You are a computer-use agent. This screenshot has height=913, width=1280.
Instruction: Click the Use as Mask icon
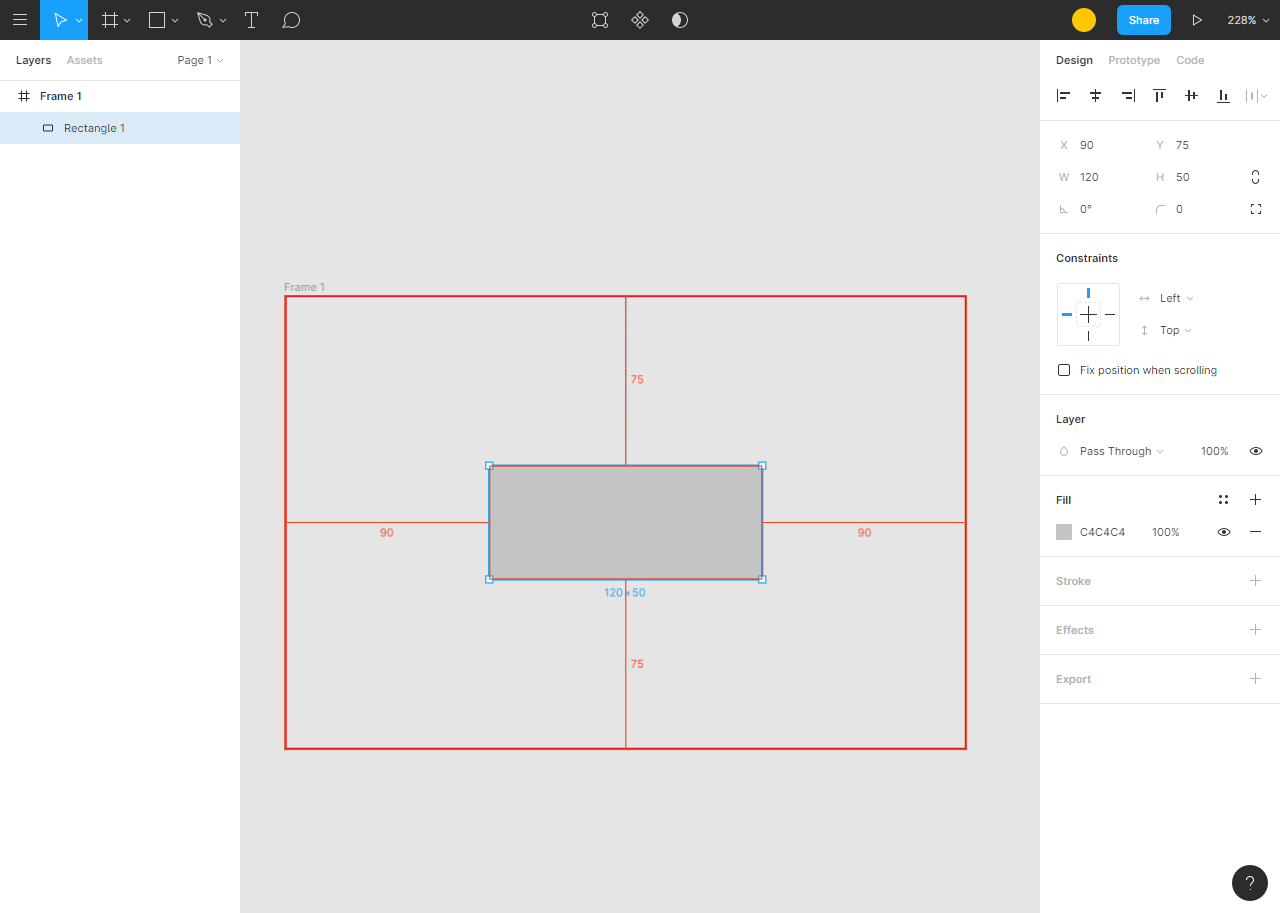(680, 20)
